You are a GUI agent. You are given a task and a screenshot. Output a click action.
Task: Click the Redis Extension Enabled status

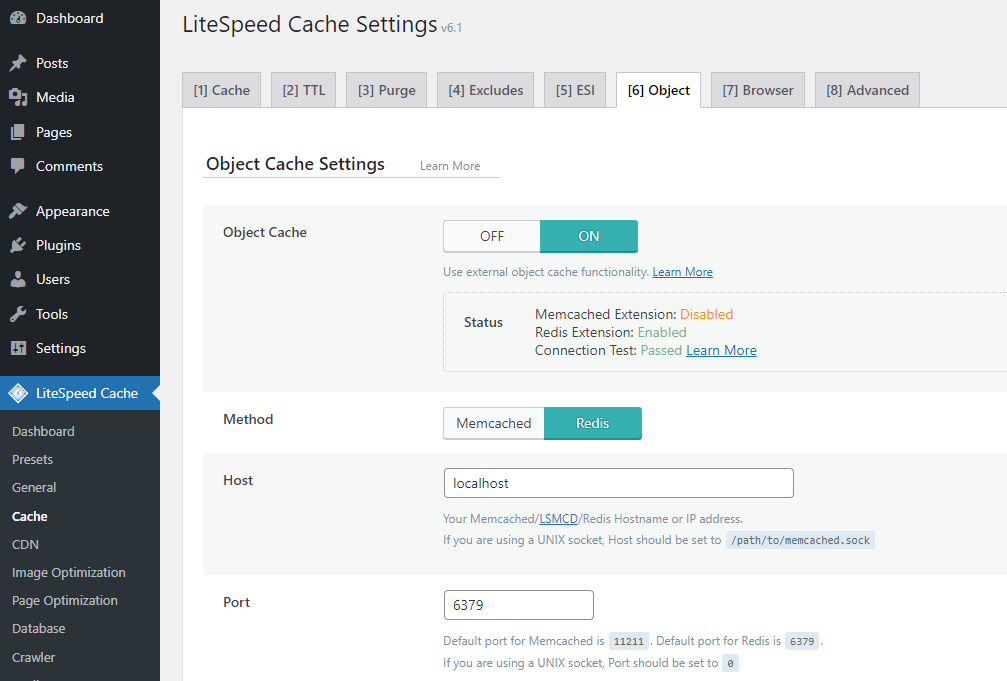(662, 332)
